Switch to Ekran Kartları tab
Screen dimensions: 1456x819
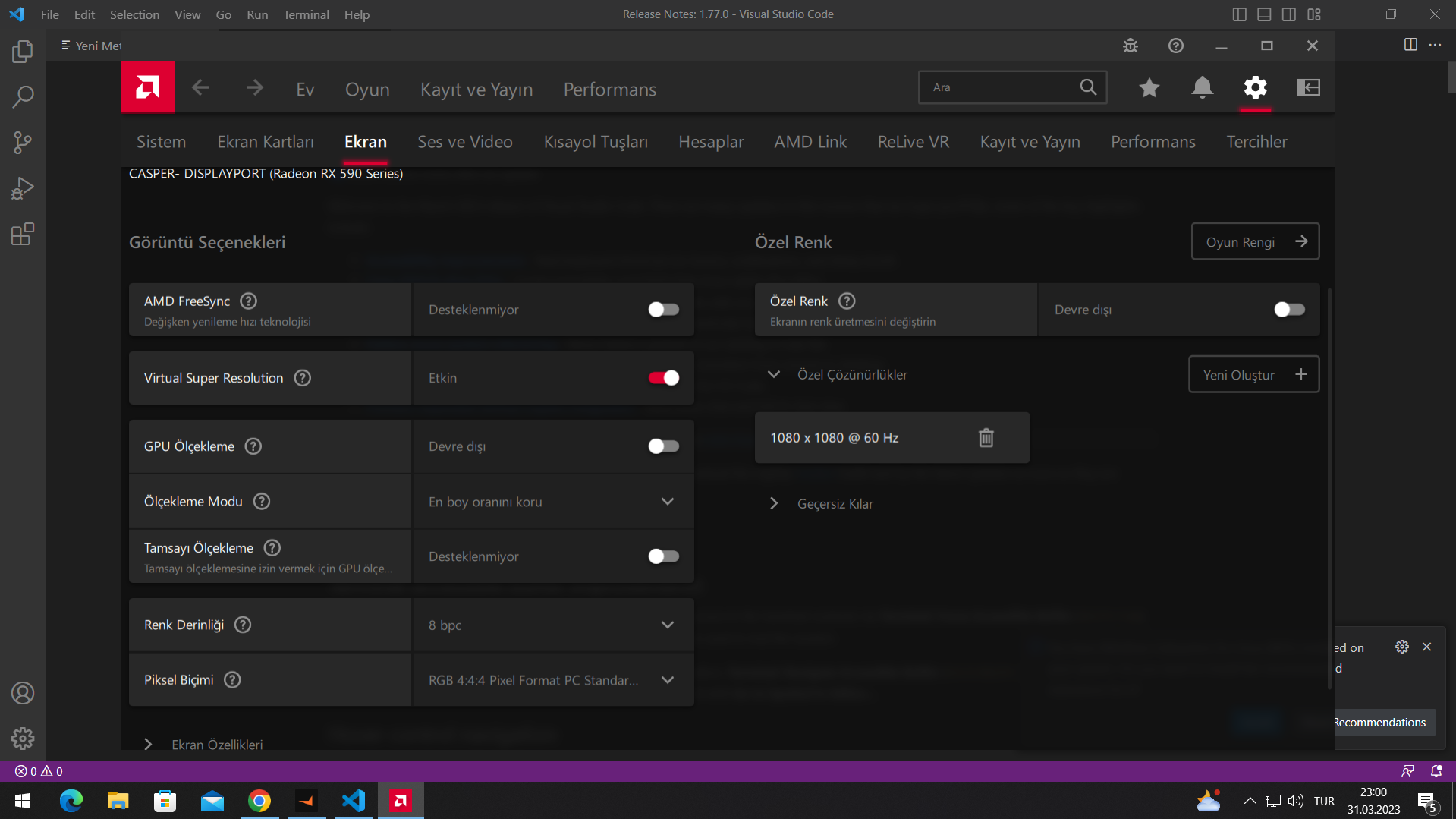266,142
